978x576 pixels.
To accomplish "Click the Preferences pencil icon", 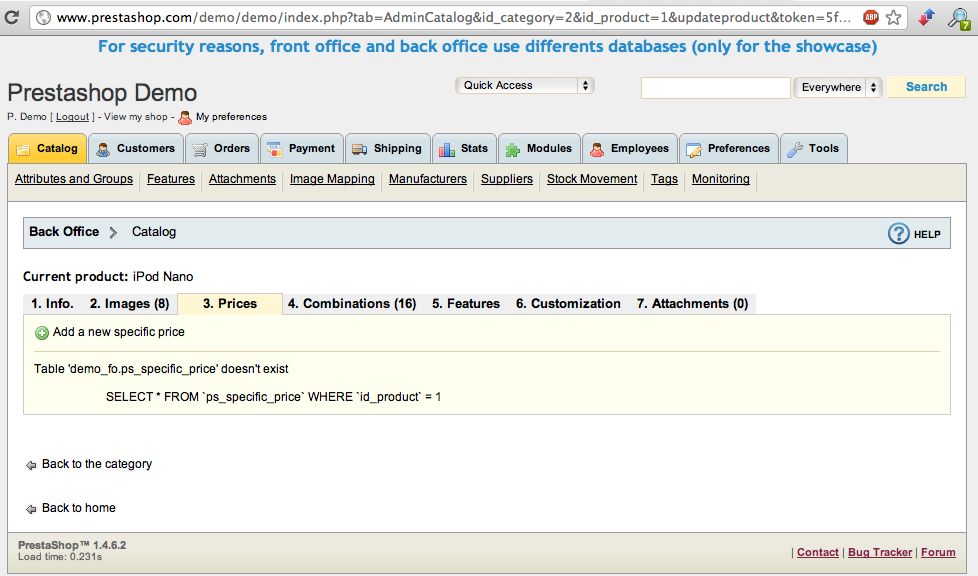I will 694,150.
